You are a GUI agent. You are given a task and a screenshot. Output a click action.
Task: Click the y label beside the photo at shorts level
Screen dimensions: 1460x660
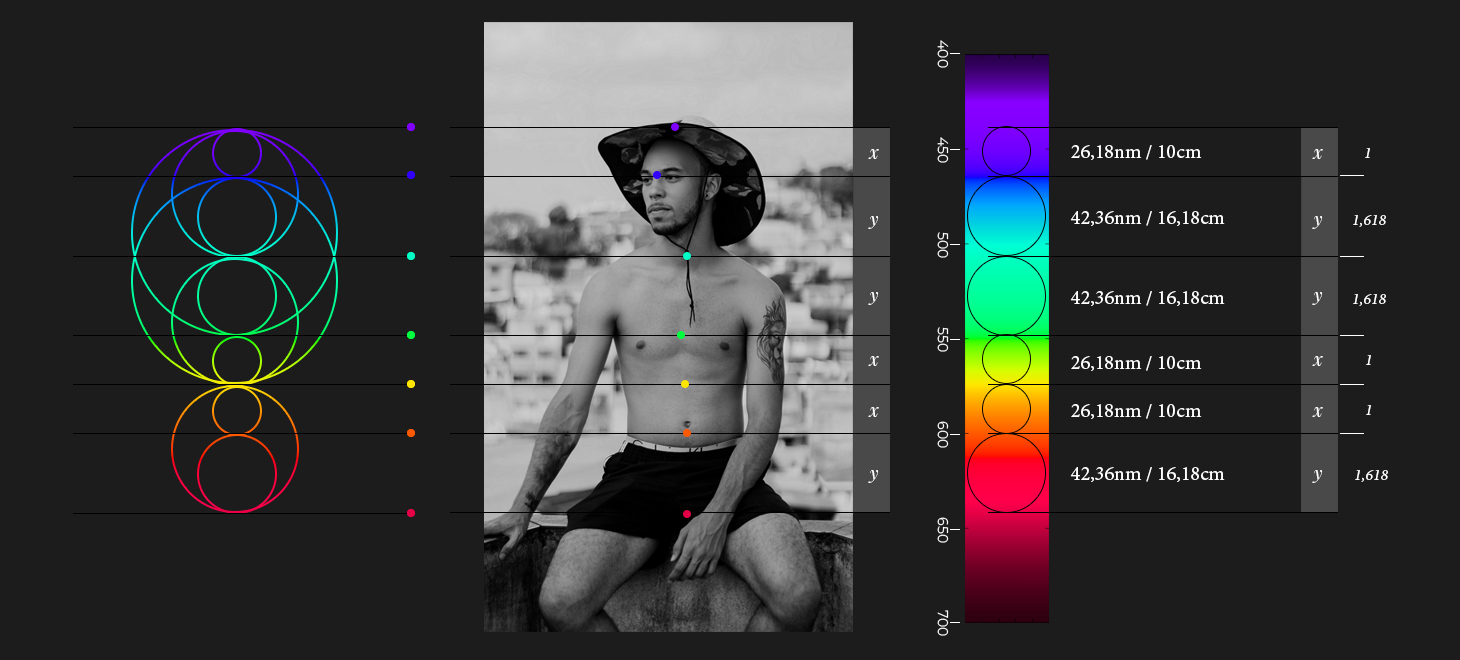coord(872,473)
